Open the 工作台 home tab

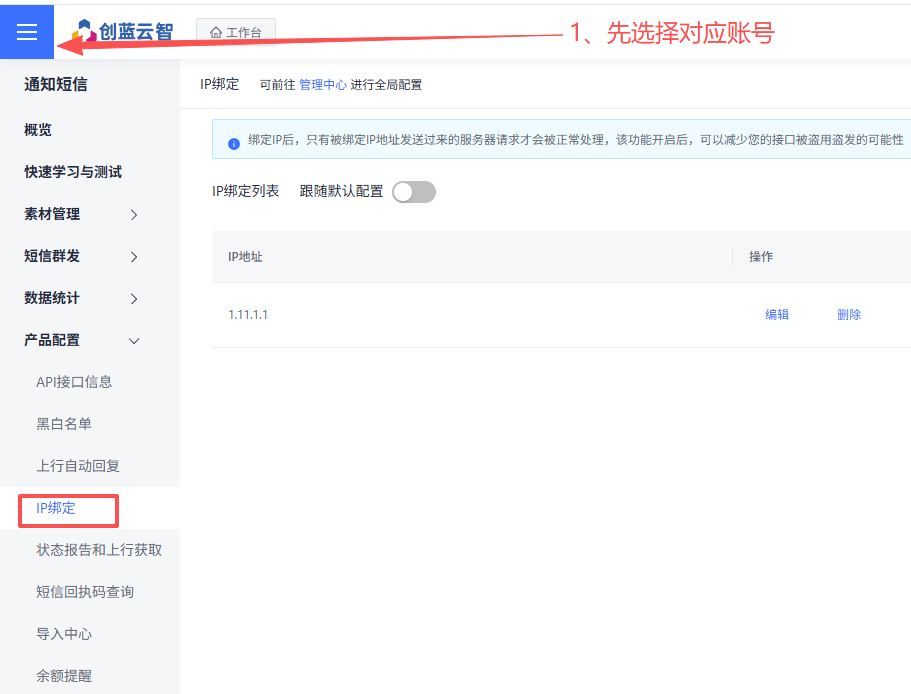[x=236, y=33]
